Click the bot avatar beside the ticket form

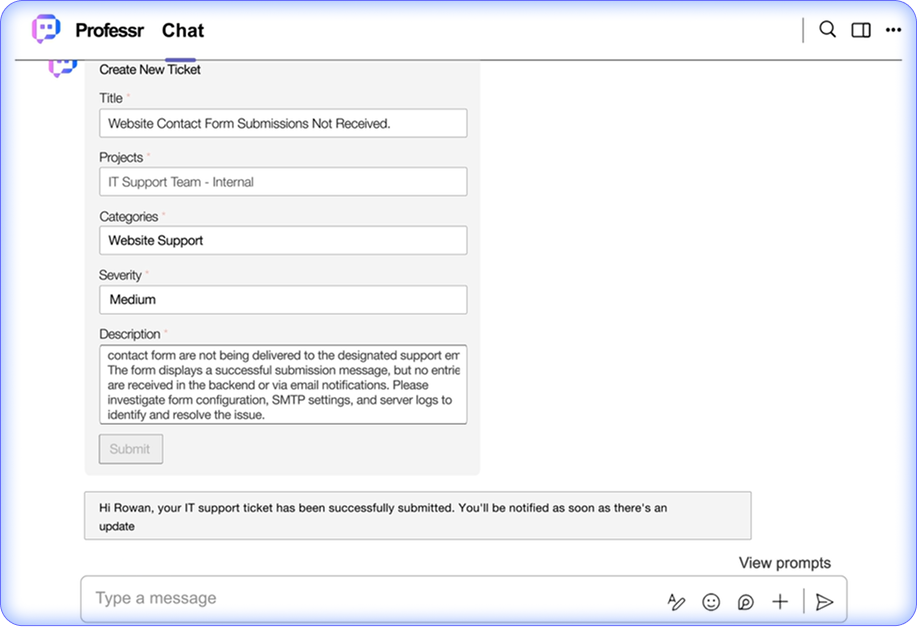62,67
